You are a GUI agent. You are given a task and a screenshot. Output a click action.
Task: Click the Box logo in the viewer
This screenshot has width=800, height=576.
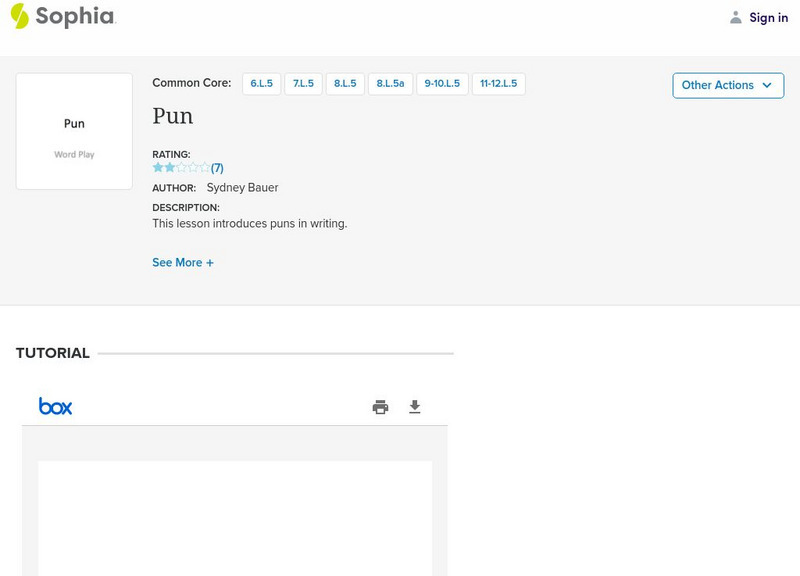(x=55, y=406)
